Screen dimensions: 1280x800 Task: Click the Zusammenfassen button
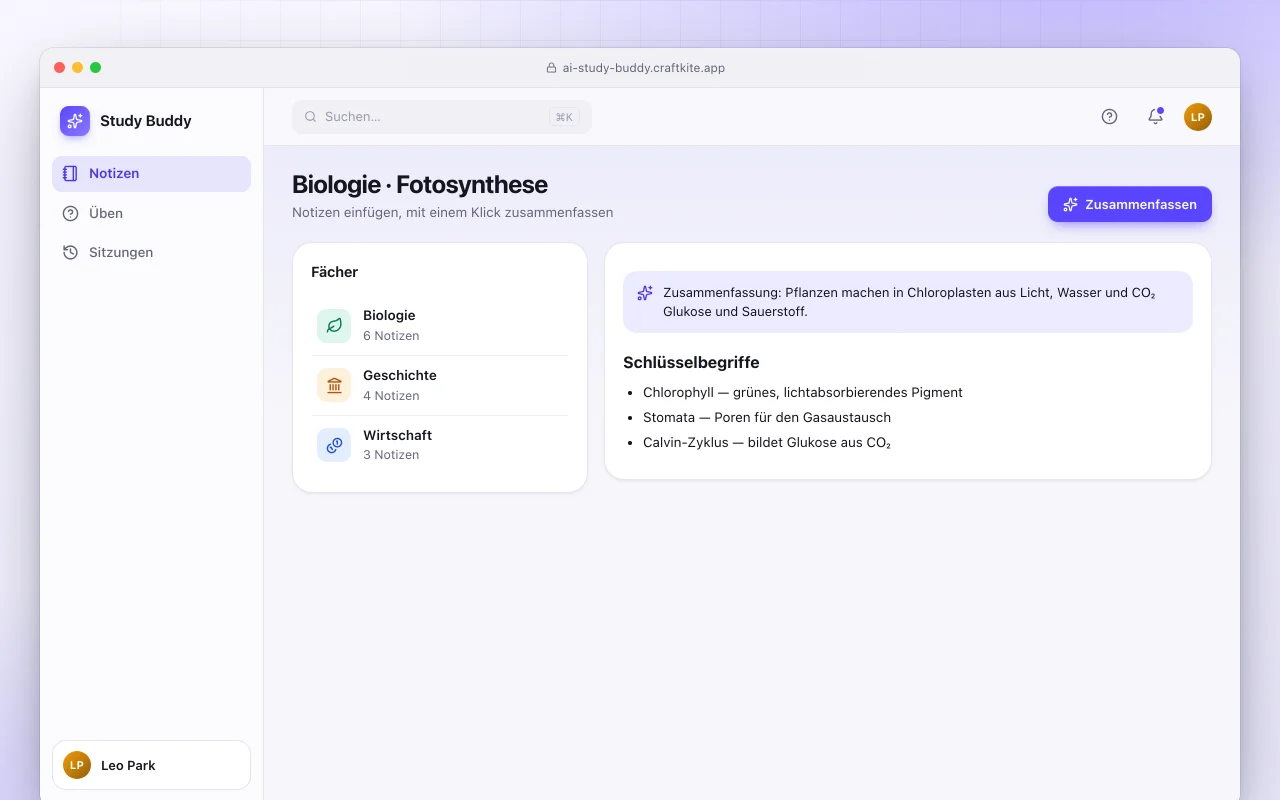(x=1130, y=204)
